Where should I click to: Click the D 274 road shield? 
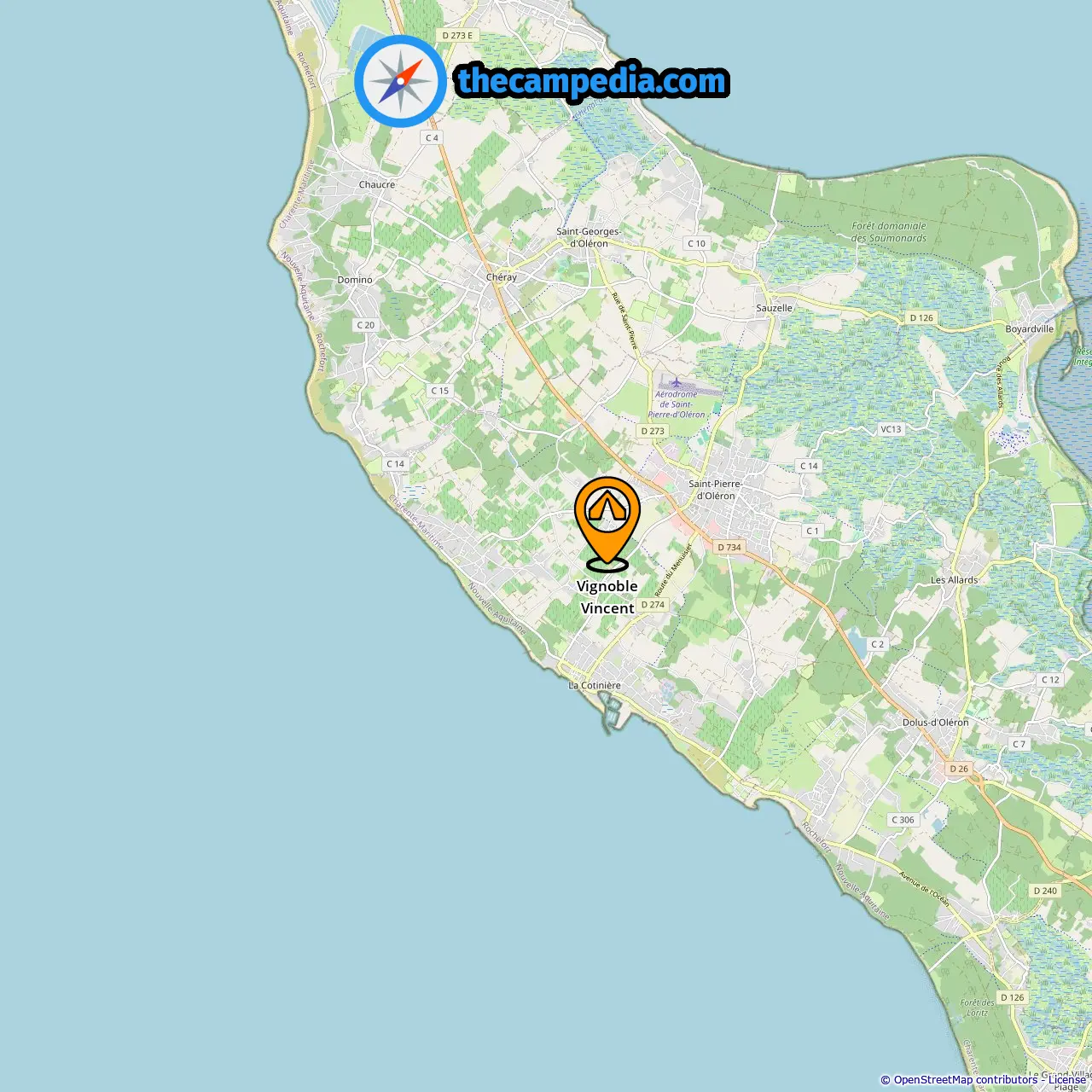click(653, 605)
